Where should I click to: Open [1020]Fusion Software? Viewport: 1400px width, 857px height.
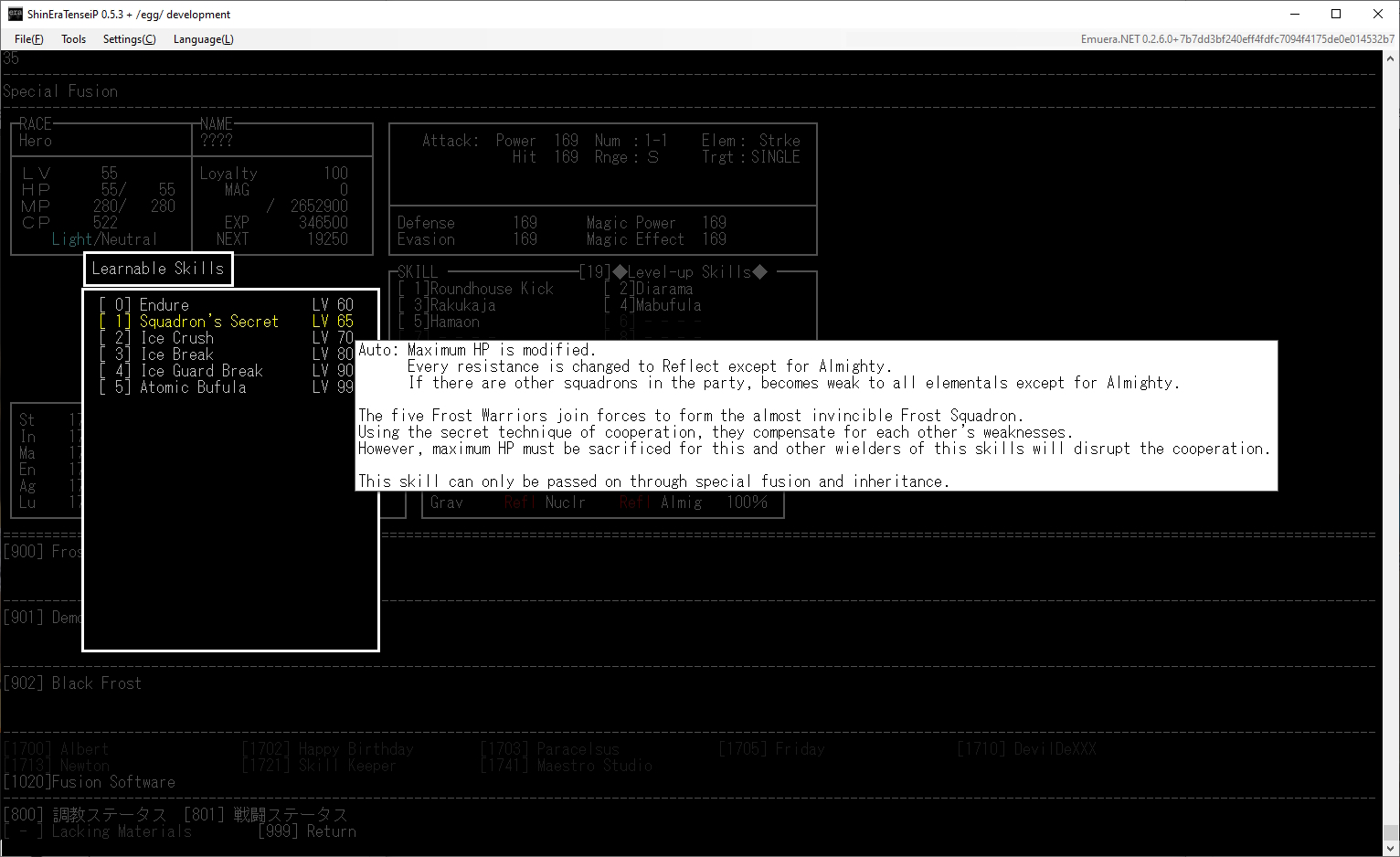(89, 782)
